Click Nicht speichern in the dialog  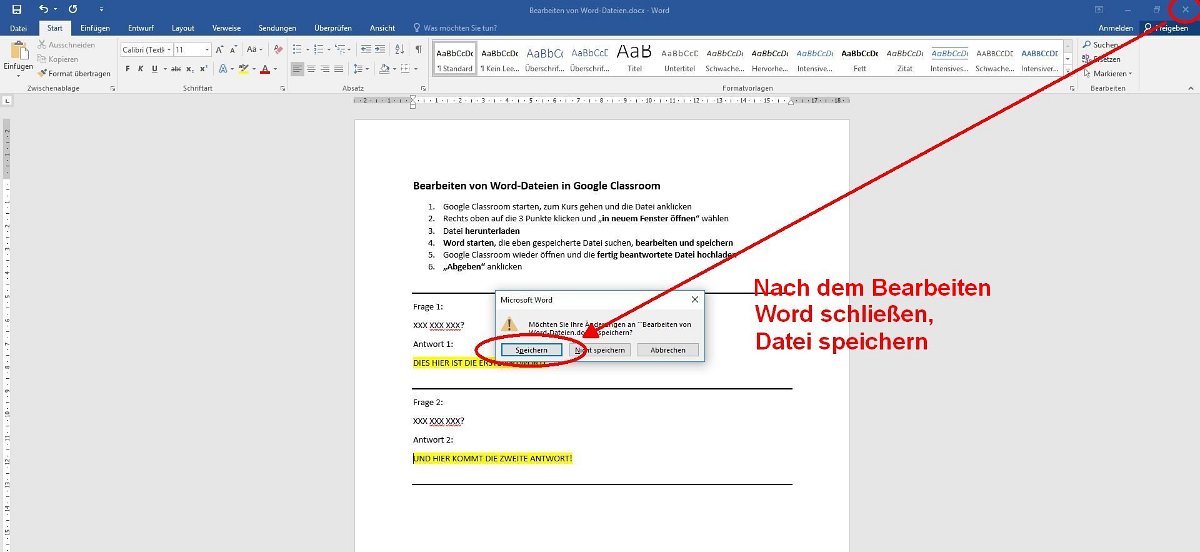[x=600, y=350]
